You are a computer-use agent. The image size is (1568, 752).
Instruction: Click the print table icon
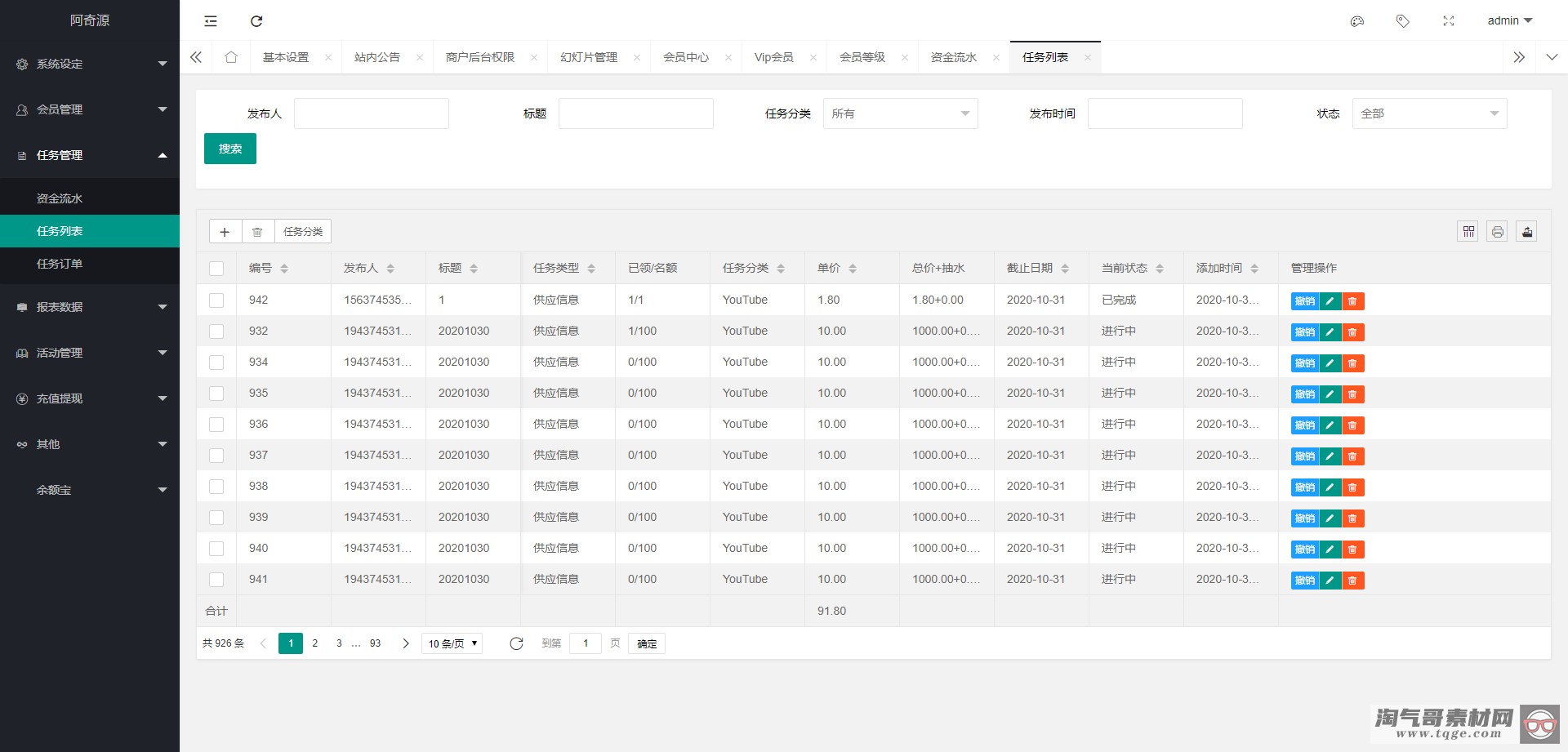(x=1498, y=232)
